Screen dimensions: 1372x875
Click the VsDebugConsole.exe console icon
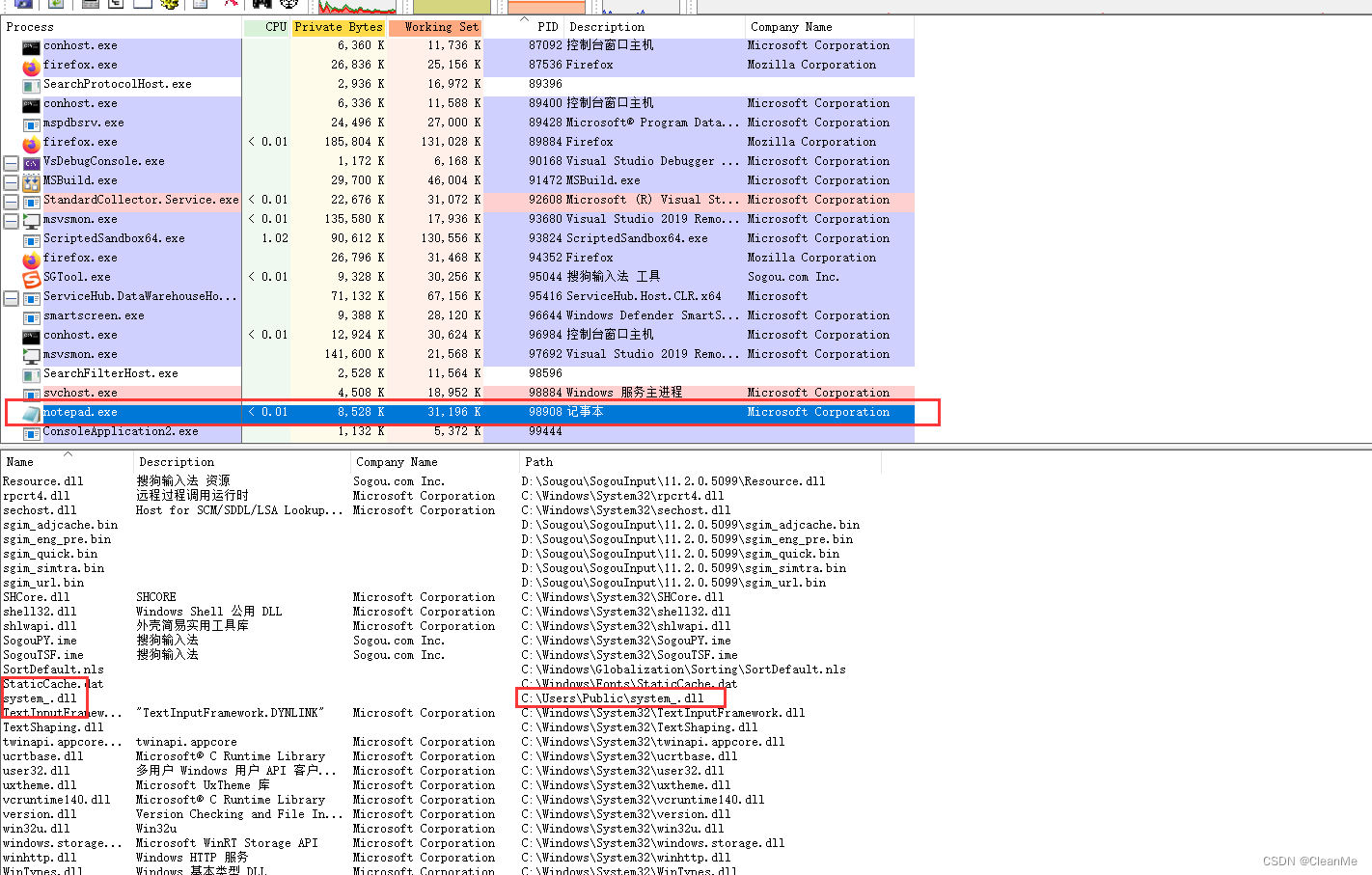[x=31, y=162]
